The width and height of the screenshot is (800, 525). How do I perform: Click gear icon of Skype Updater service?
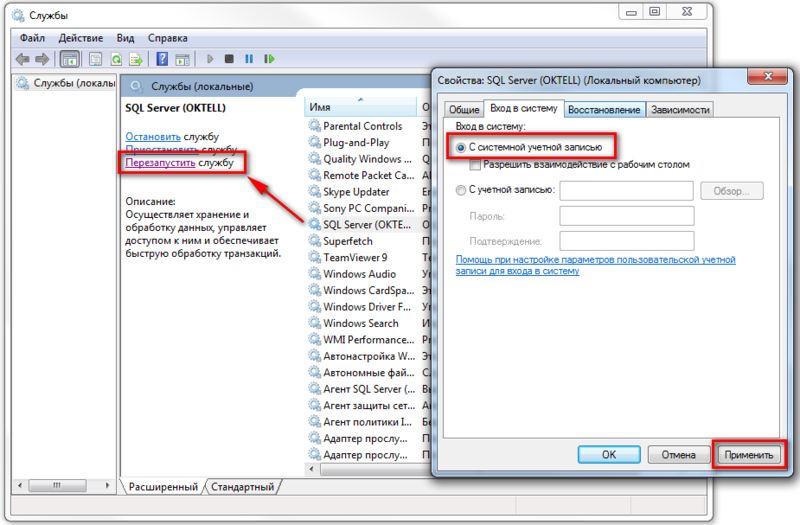[x=314, y=191]
